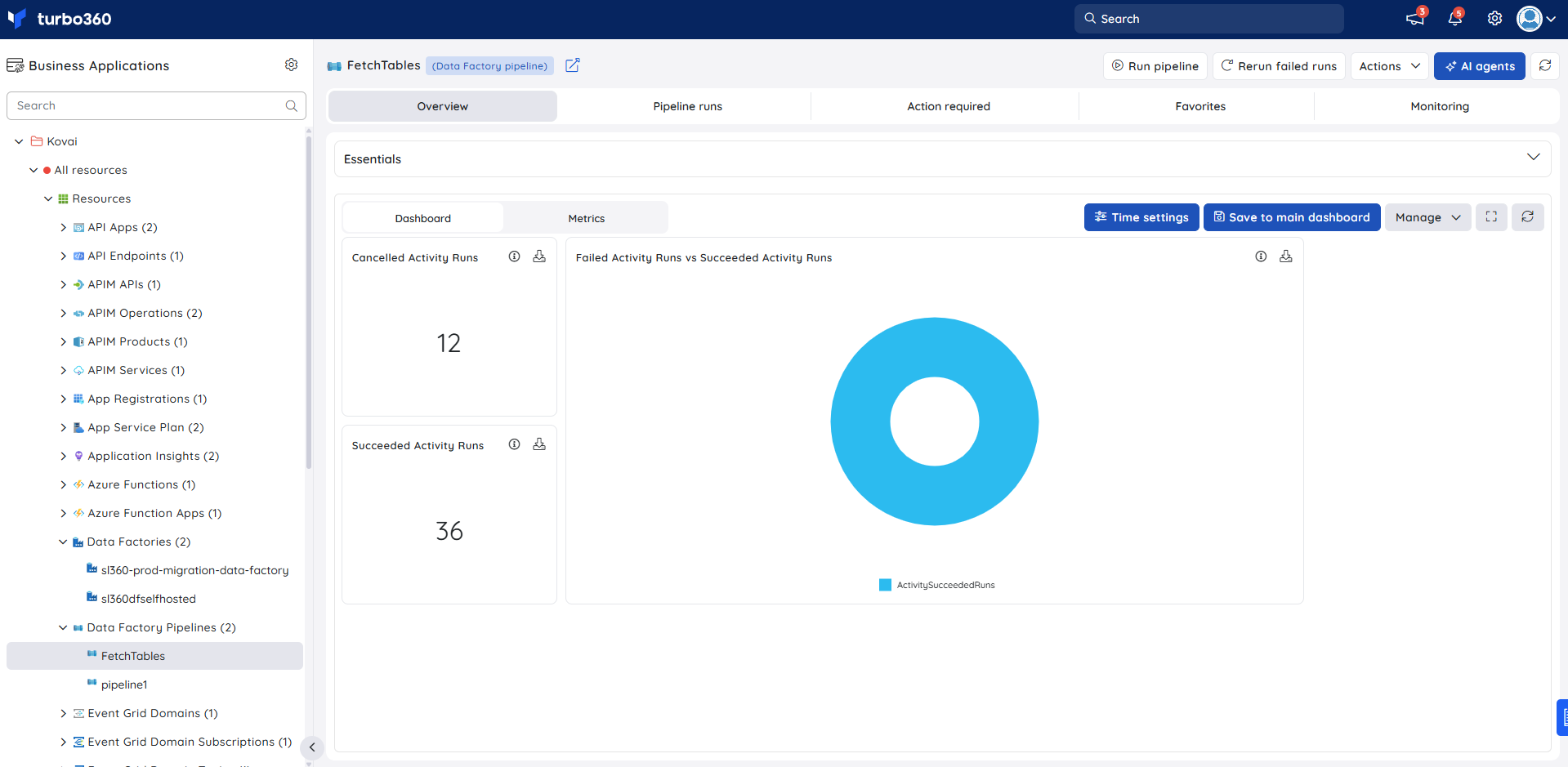Click the FetchTables pipeline title icon

[x=334, y=66]
